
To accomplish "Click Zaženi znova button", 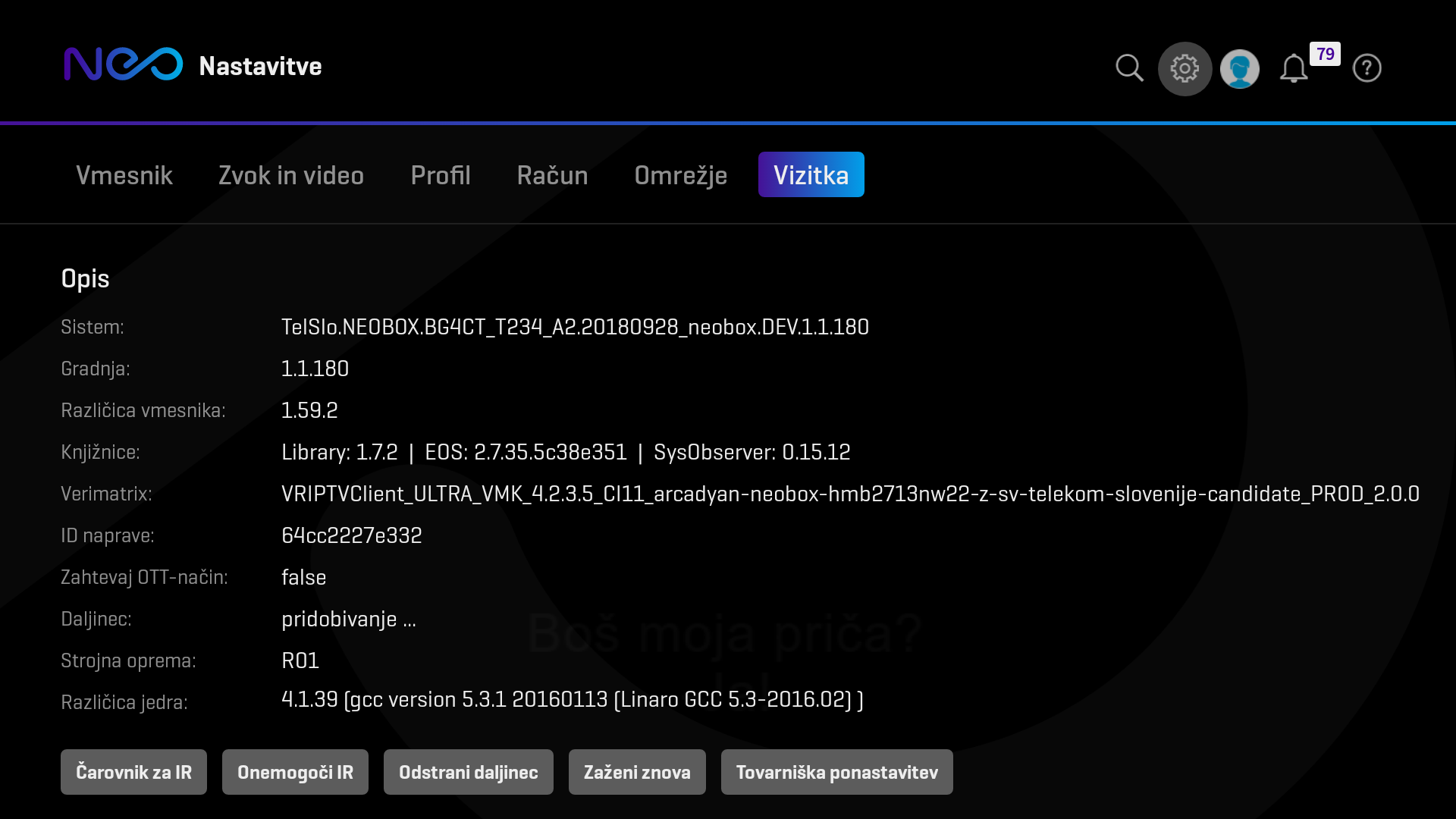I will pos(637,772).
